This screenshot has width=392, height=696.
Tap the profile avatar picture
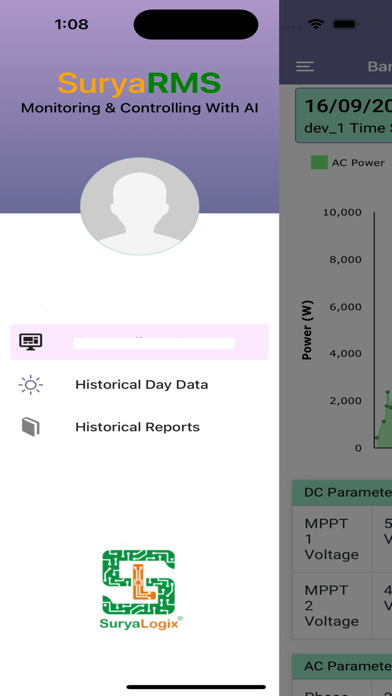(x=139, y=206)
